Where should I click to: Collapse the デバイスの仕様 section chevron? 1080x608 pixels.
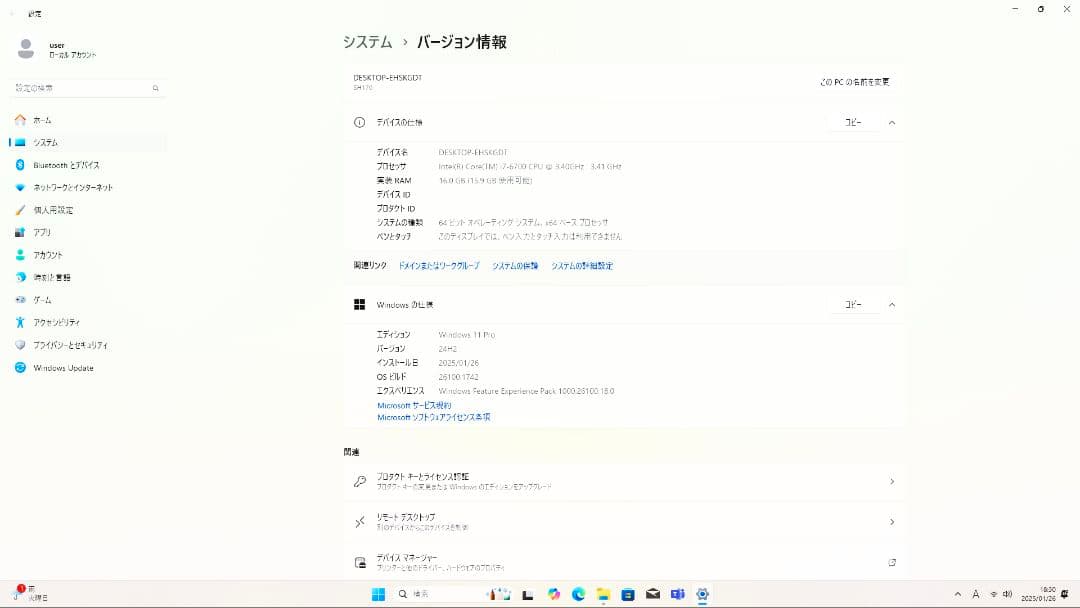pos(890,122)
